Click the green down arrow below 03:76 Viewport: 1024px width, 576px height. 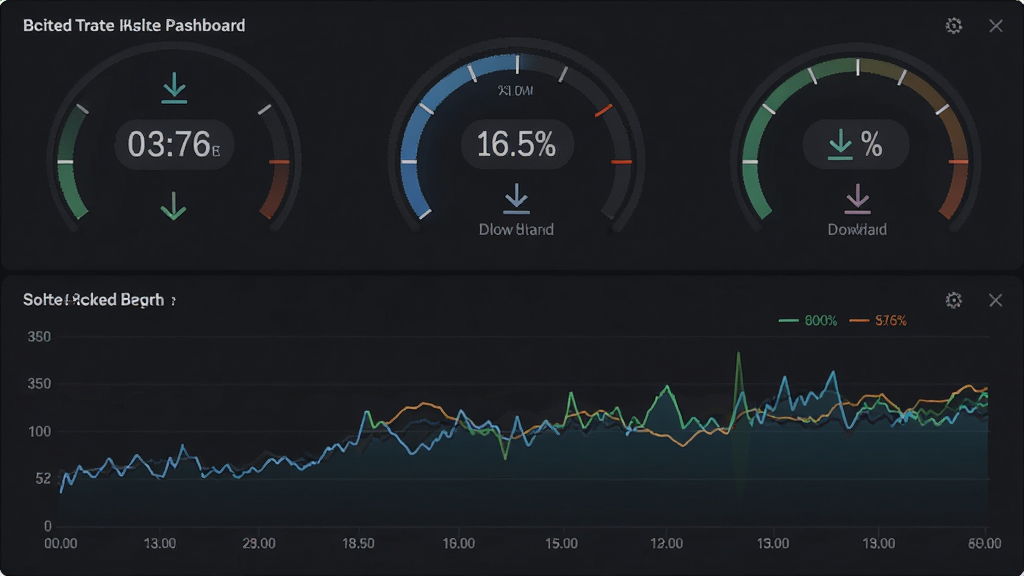tap(173, 206)
